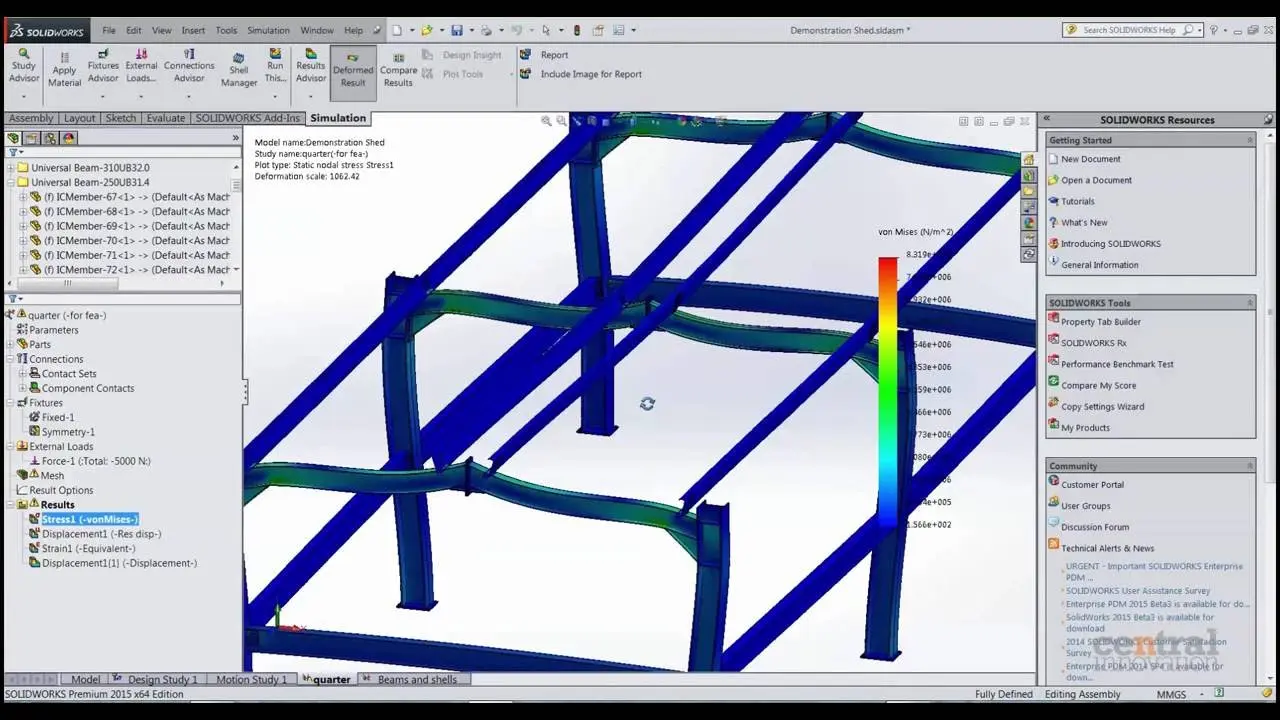
Task: Click Include Image for Report
Action: click(581, 74)
